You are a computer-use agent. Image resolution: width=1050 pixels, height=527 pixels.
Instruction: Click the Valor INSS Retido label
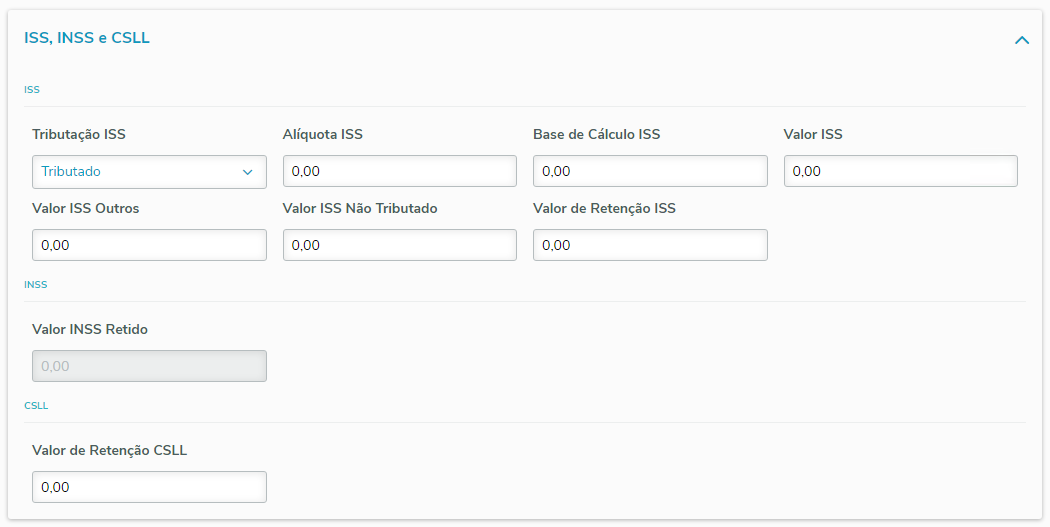point(90,329)
